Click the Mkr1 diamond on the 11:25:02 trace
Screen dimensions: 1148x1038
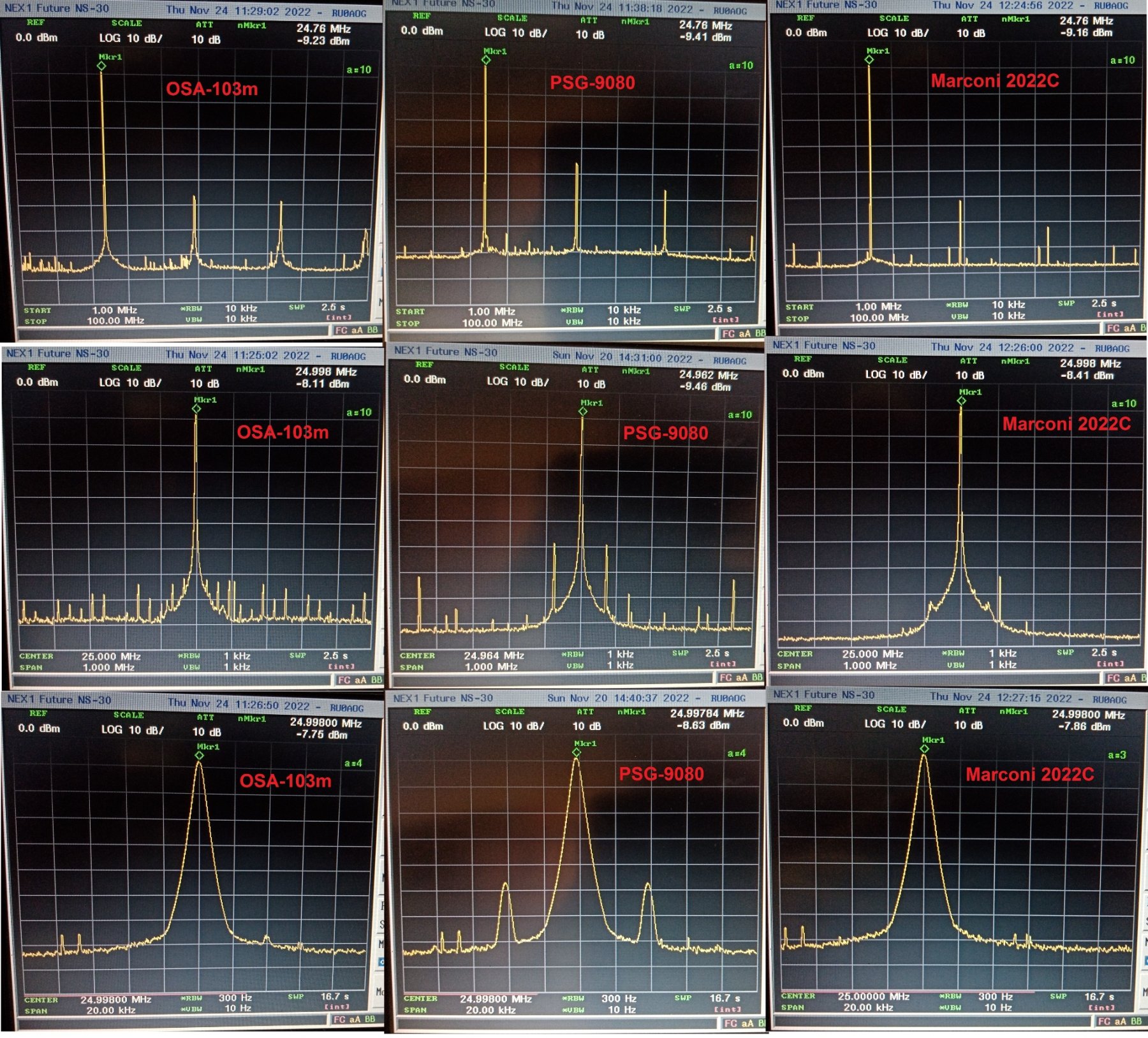point(196,409)
